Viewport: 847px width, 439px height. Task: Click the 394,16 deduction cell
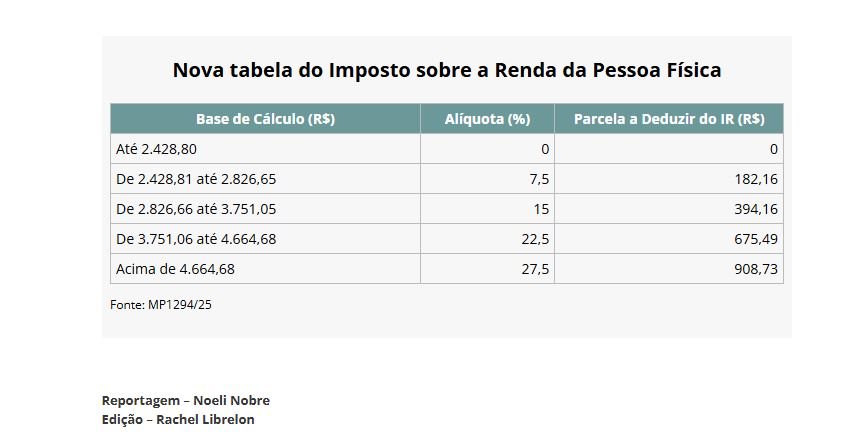point(756,209)
